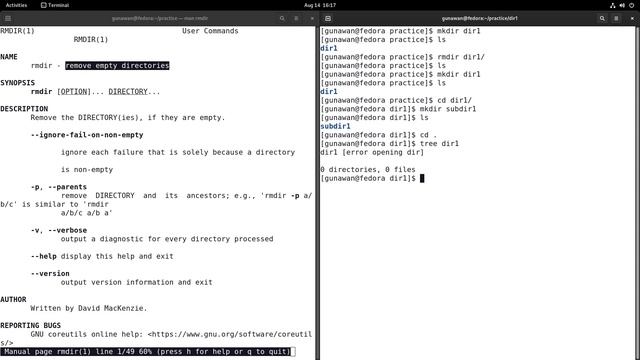The image size is (640, 360).
Task: Click the underlined OPTION word in the synopsis
Action: (74, 91)
